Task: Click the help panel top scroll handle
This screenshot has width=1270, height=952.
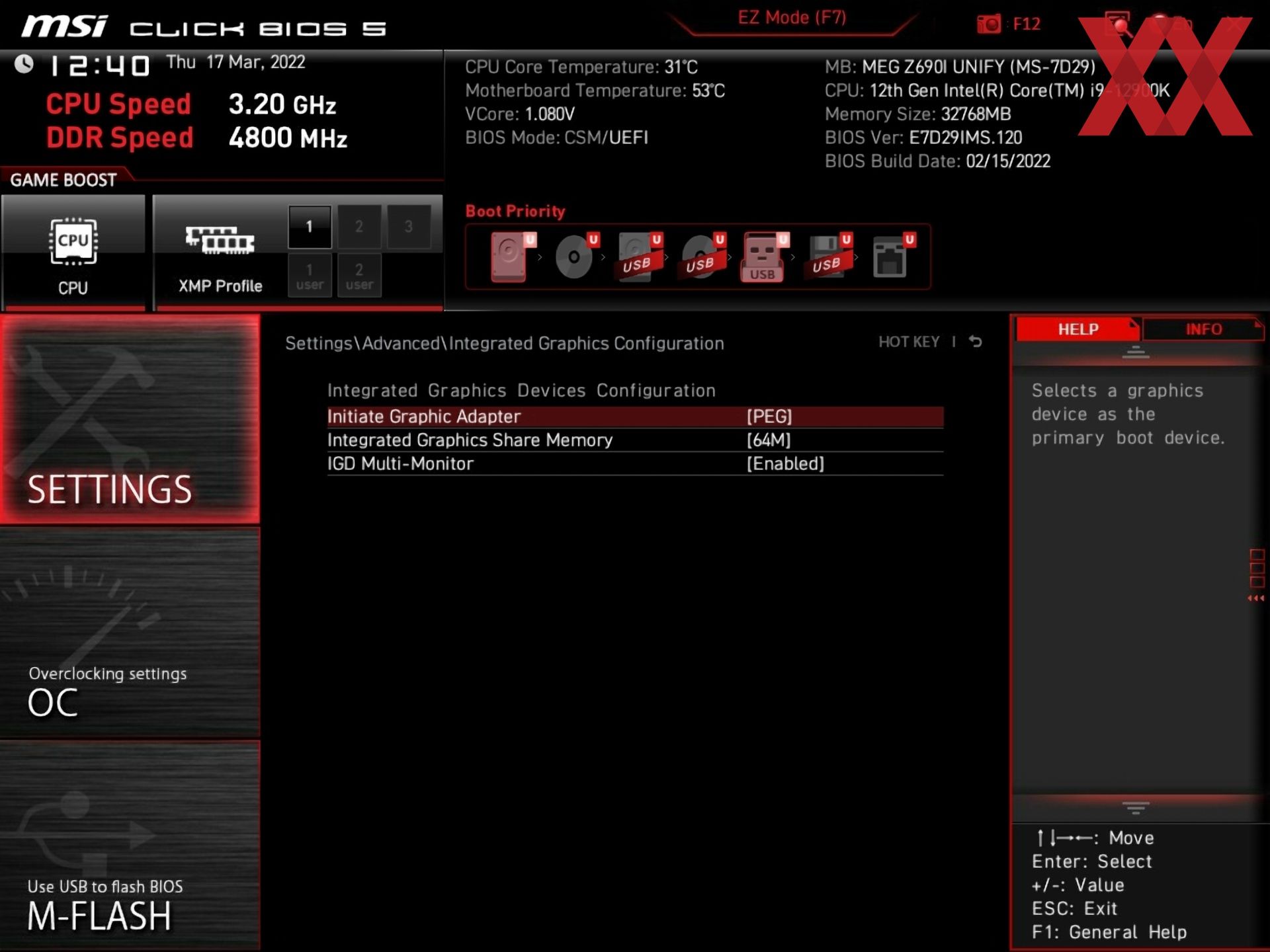Action: tap(1136, 352)
